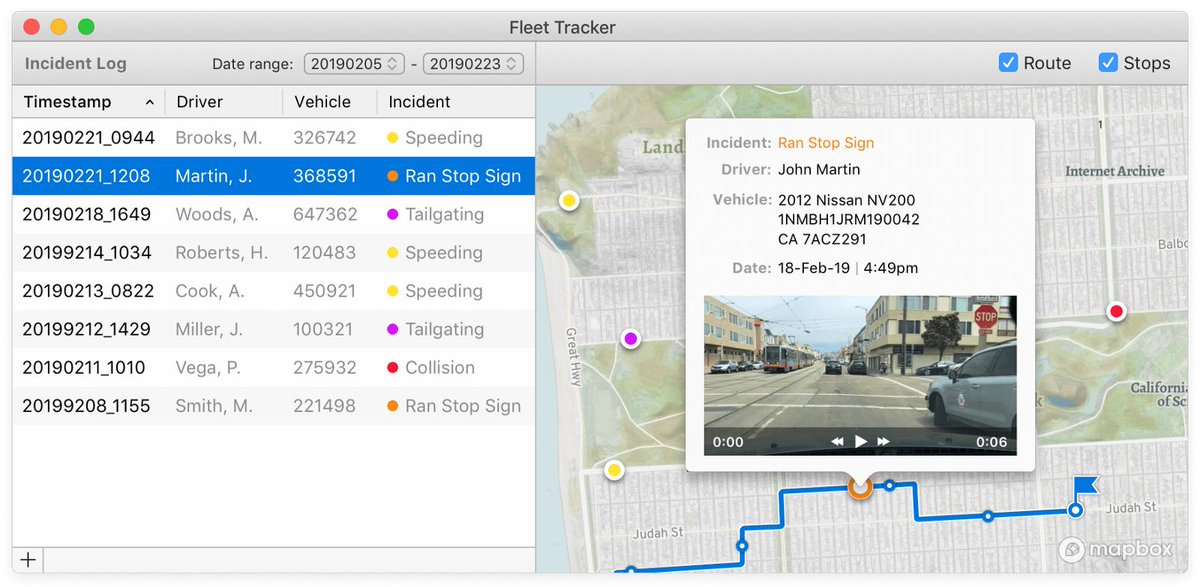Click the plate CA 7ACZ291 in popup
Image resolution: width=1200 pixels, height=587 pixels.
pyautogui.click(x=822, y=240)
